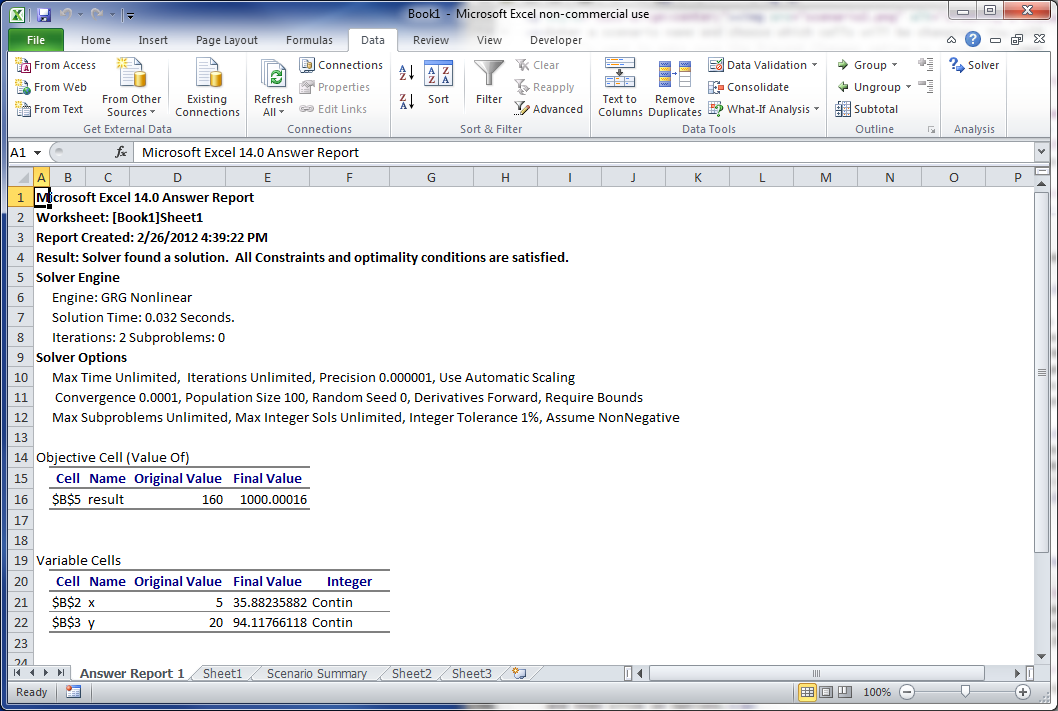Import data From Text
Image resolution: width=1058 pixels, height=711 pixels.
coord(49,109)
